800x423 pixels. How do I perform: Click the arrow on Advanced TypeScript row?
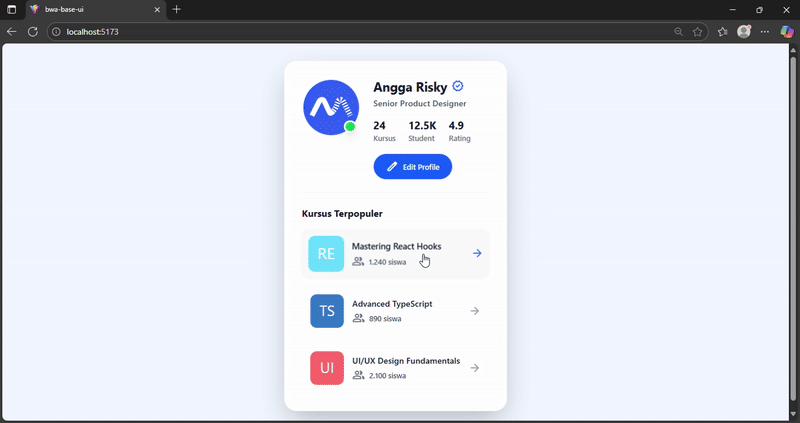point(474,311)
